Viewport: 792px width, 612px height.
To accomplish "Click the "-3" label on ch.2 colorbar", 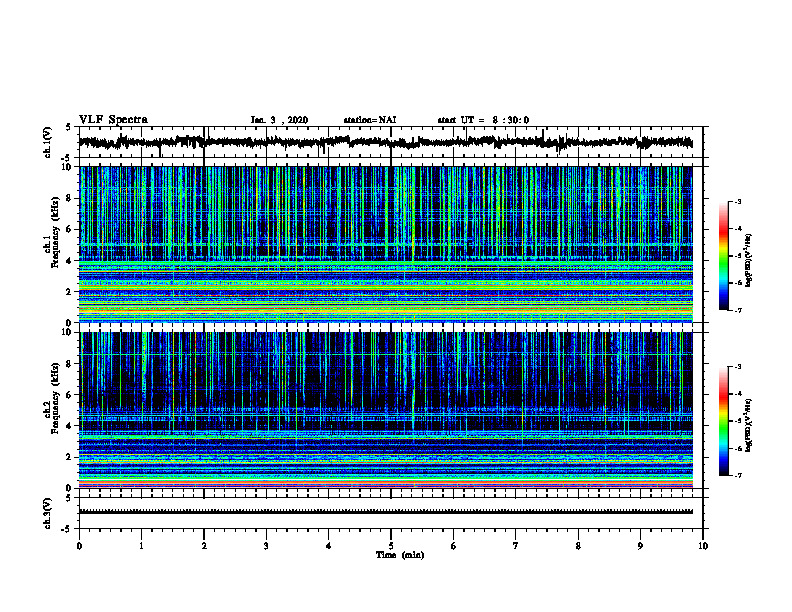I will coord(738,367).
